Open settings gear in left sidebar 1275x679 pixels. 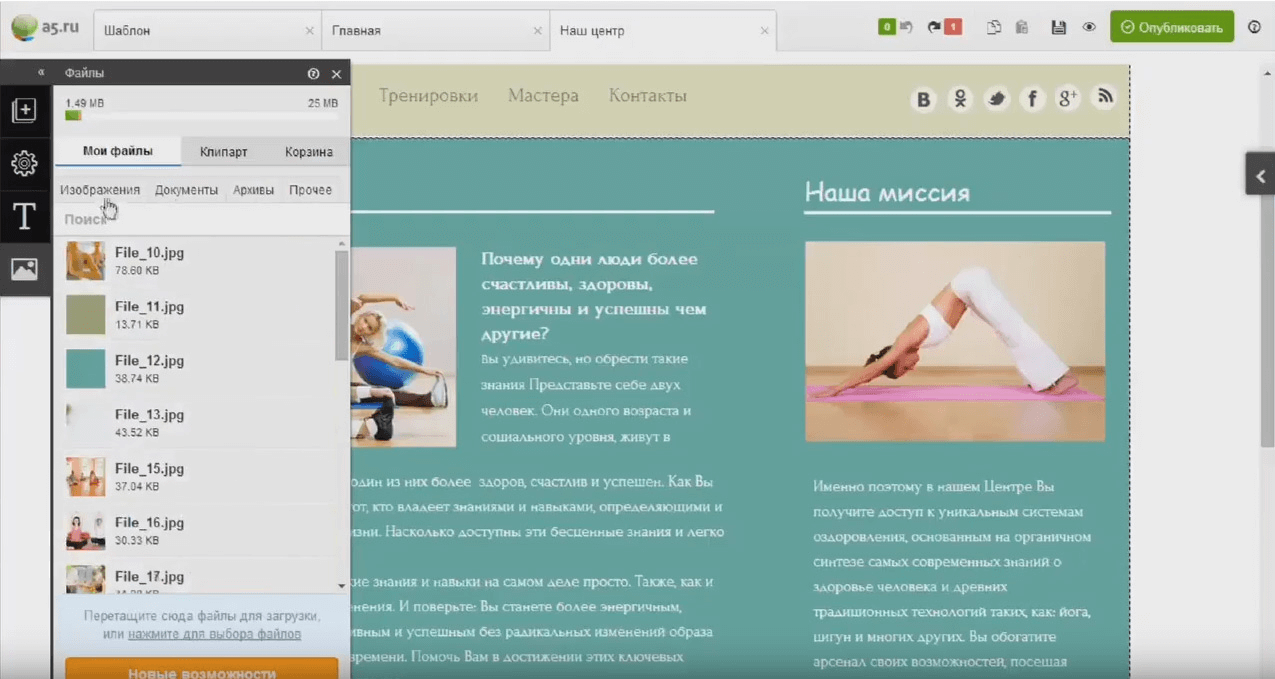click(24, 163)
